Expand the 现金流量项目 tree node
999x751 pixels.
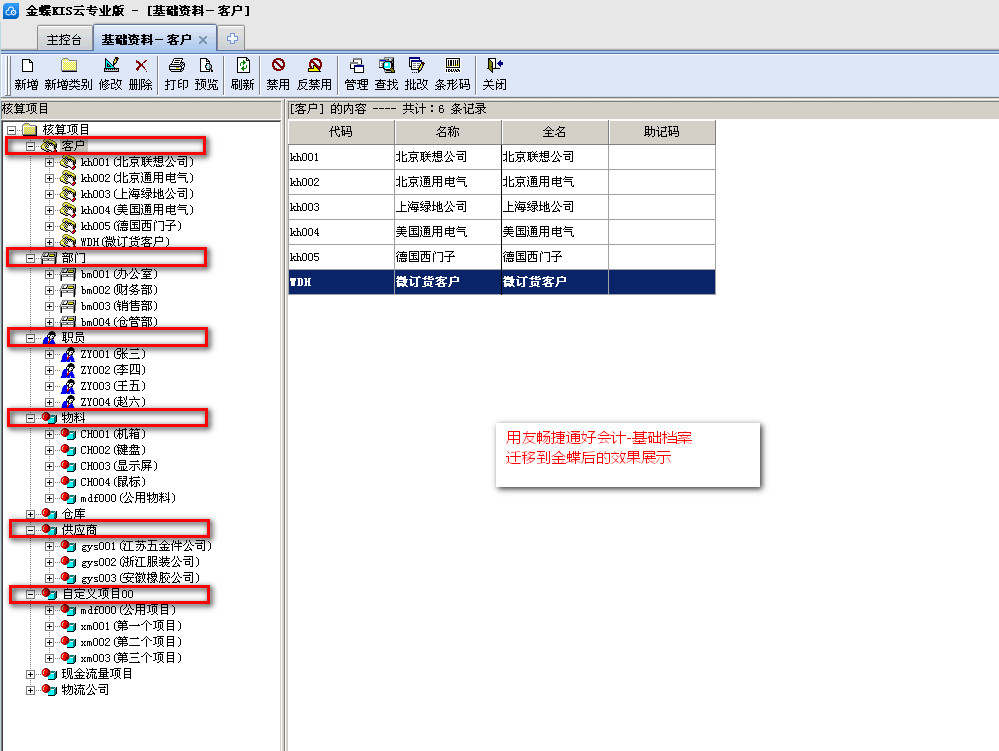(31, 674)
